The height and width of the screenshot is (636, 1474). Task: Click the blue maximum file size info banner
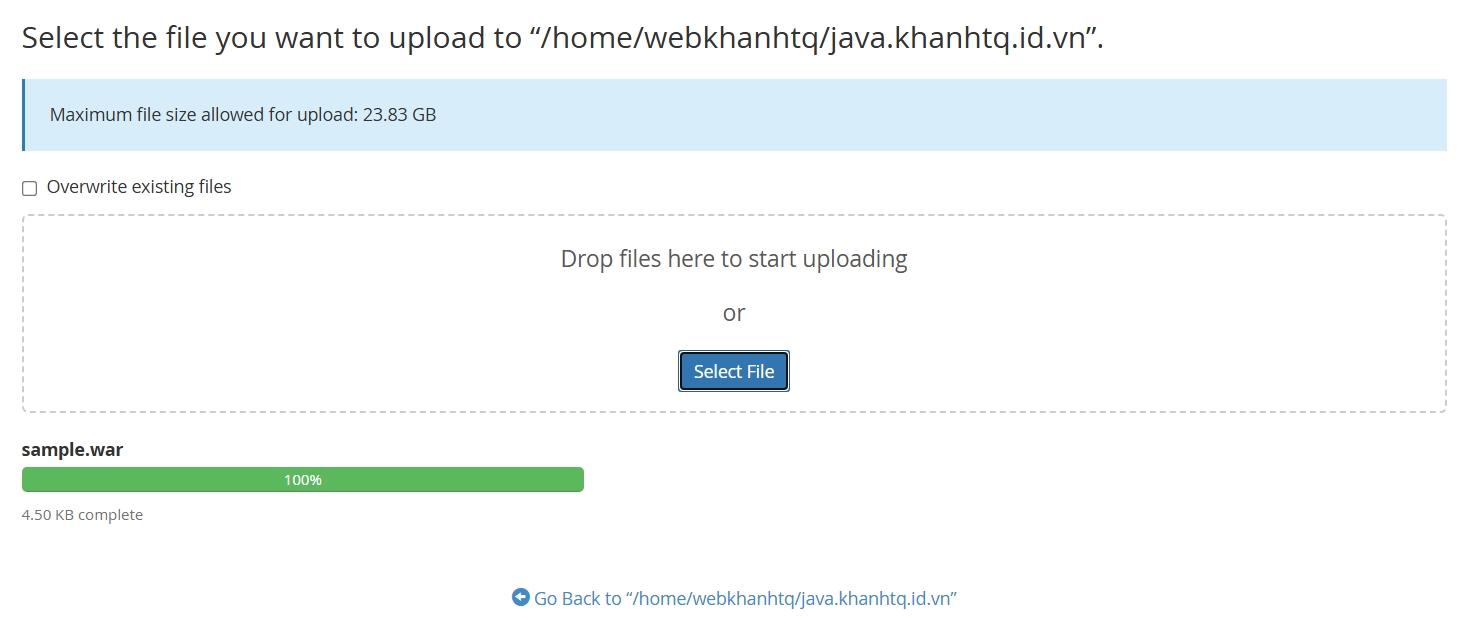pyautogui.click(x=900, y=115)
